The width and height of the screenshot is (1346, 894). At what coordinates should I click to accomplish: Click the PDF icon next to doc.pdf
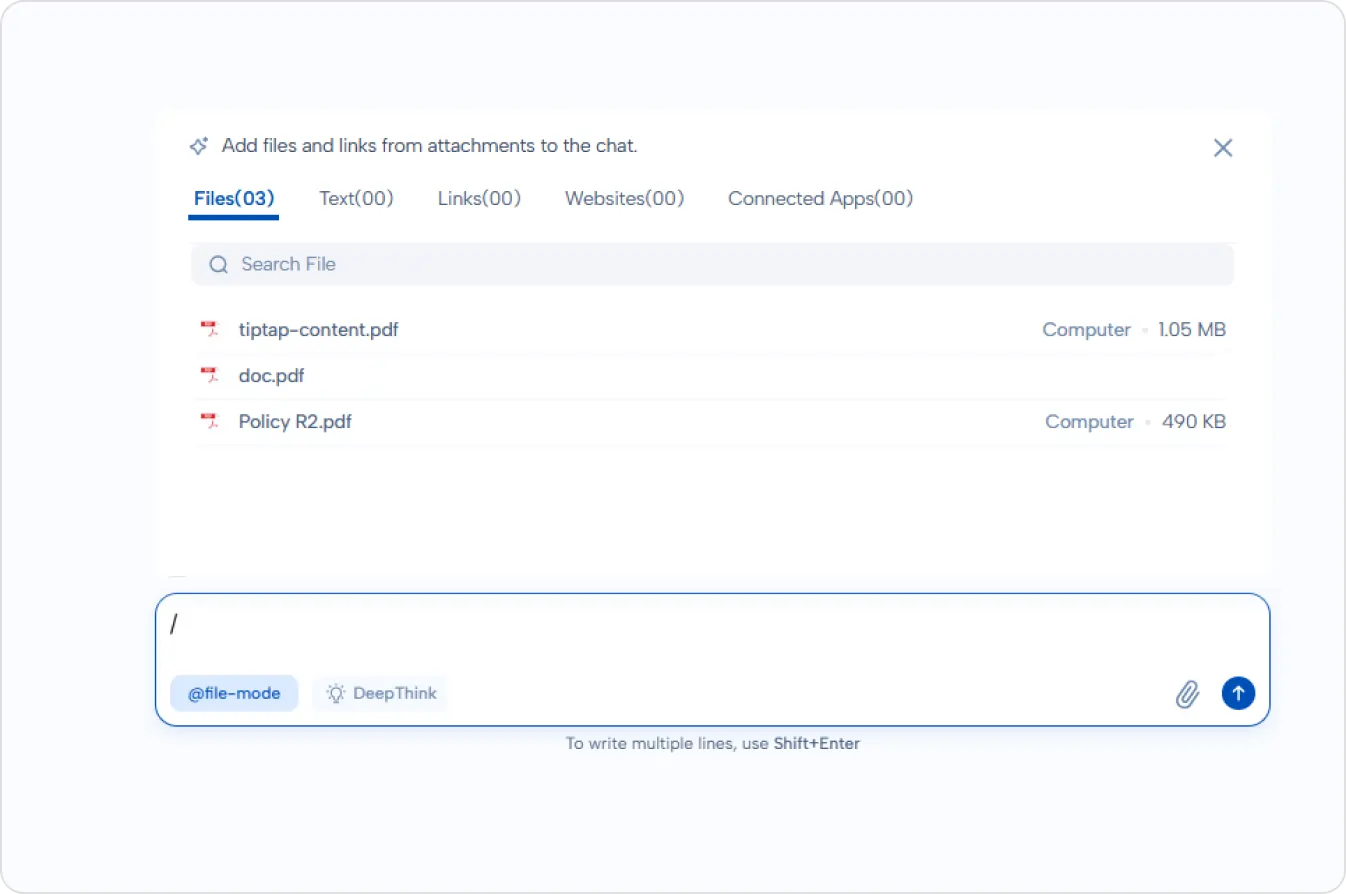(210, 375)
